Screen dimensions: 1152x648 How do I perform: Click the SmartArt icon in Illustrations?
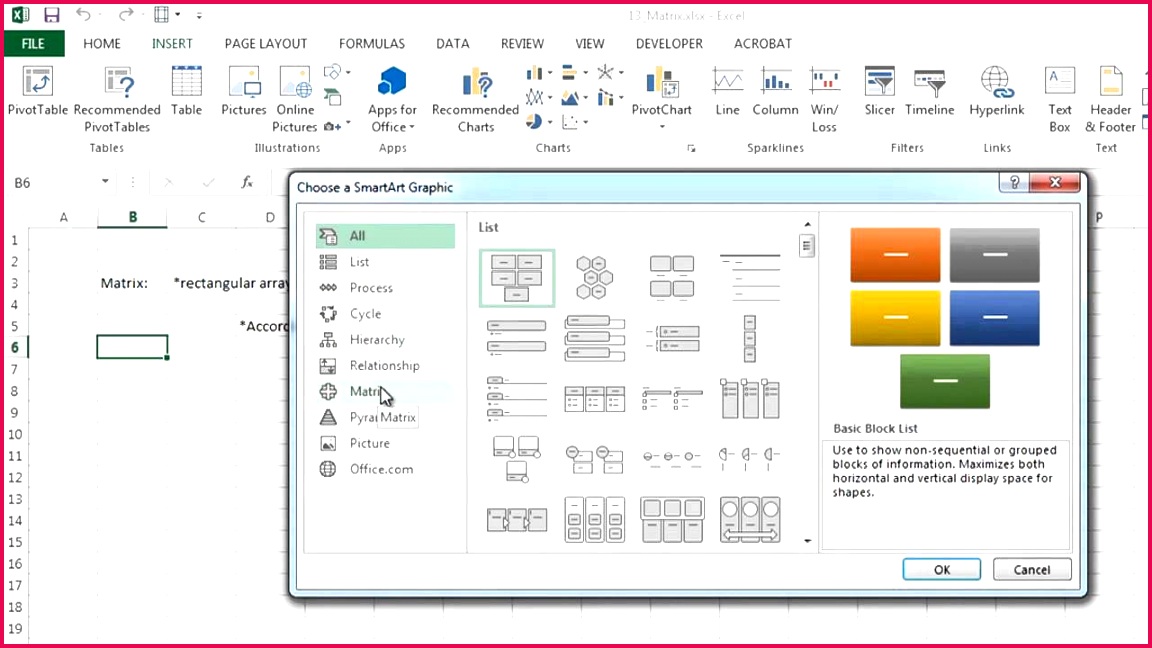[333, 98]
